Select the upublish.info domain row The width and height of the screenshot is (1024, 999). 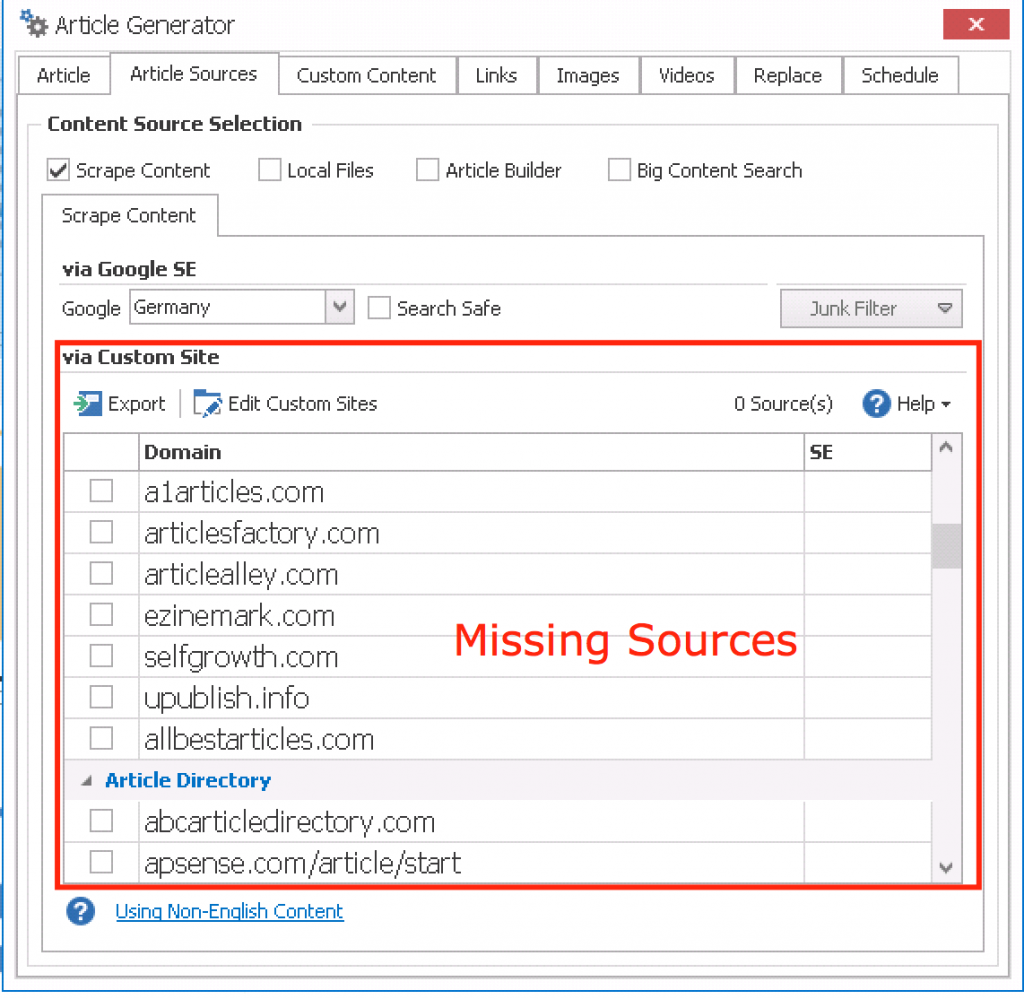(498, 697)
